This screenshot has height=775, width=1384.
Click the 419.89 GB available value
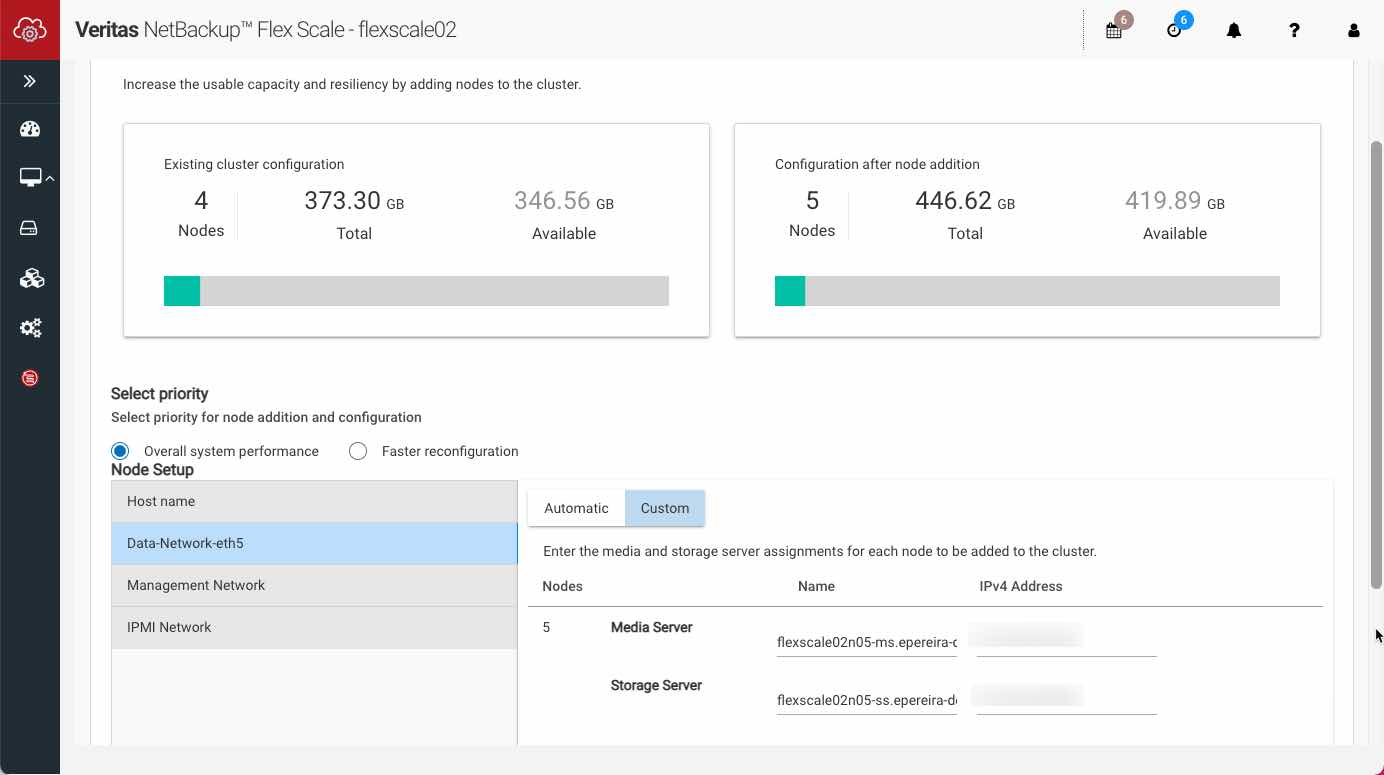click(1175, 201)
